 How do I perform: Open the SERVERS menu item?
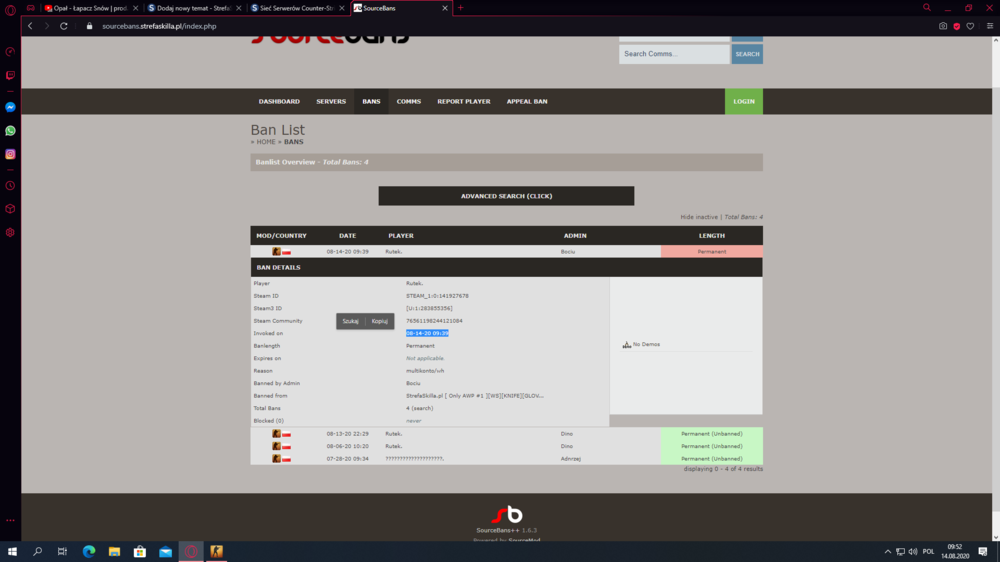[x=331, y=101]
